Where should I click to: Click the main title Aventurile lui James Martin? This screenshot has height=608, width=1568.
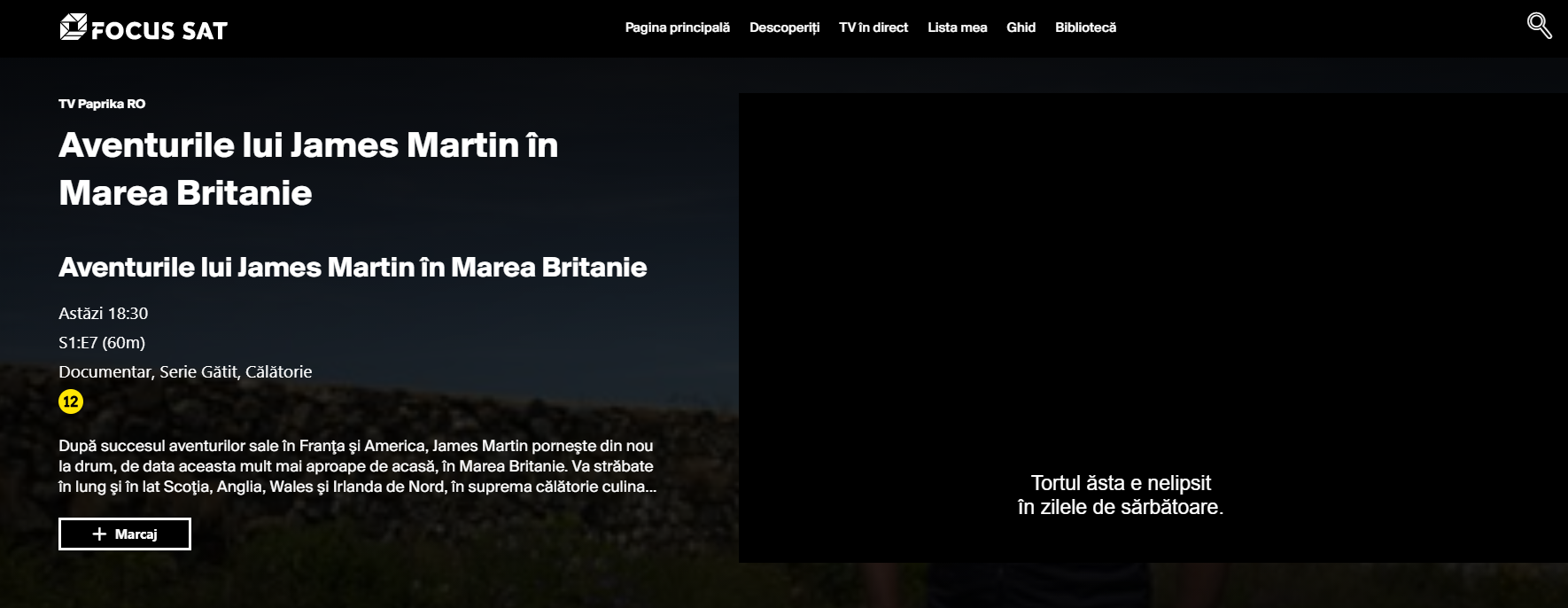click(x=308, y=169)
